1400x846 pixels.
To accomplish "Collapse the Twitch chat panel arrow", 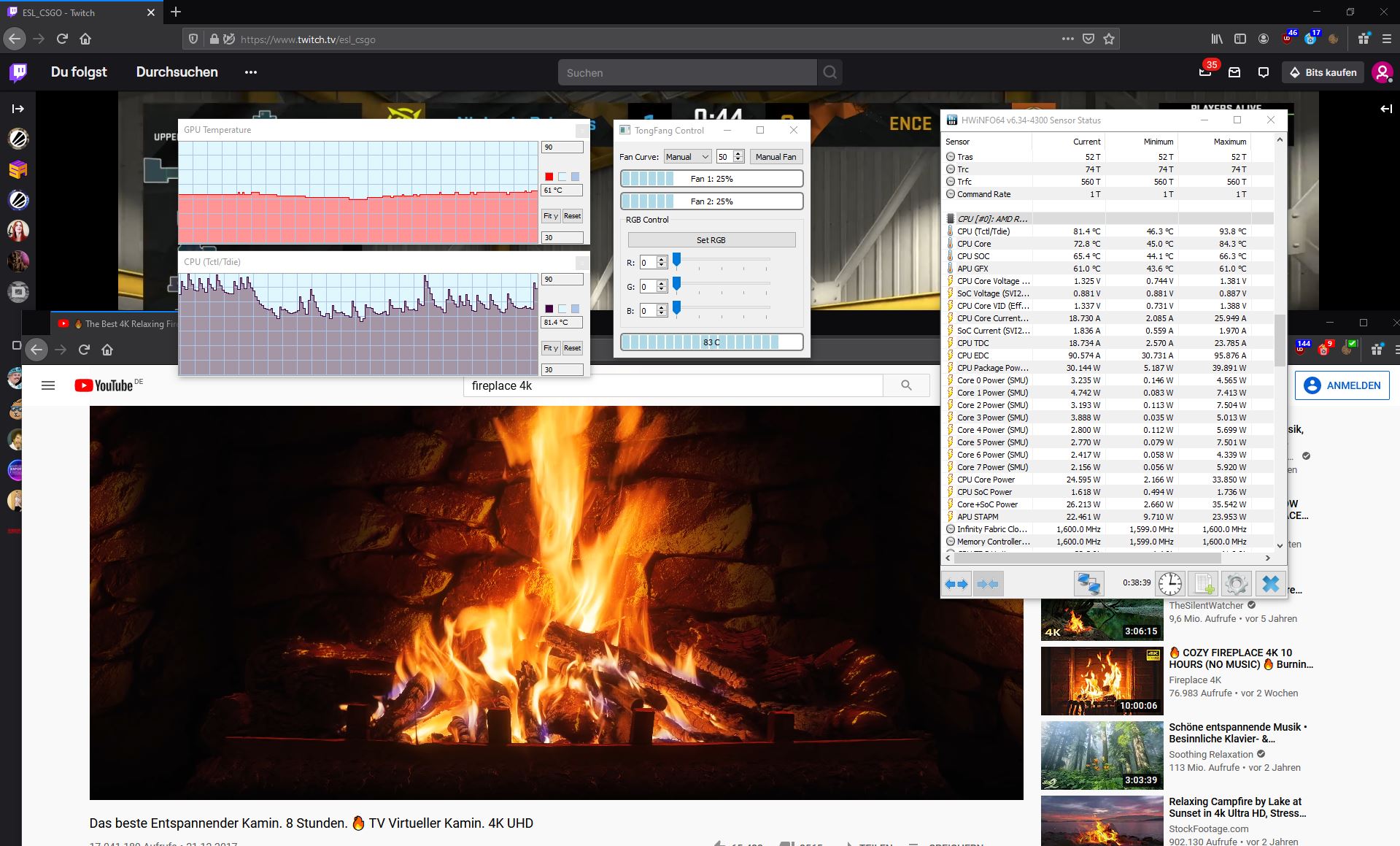I will [1386, 109].
